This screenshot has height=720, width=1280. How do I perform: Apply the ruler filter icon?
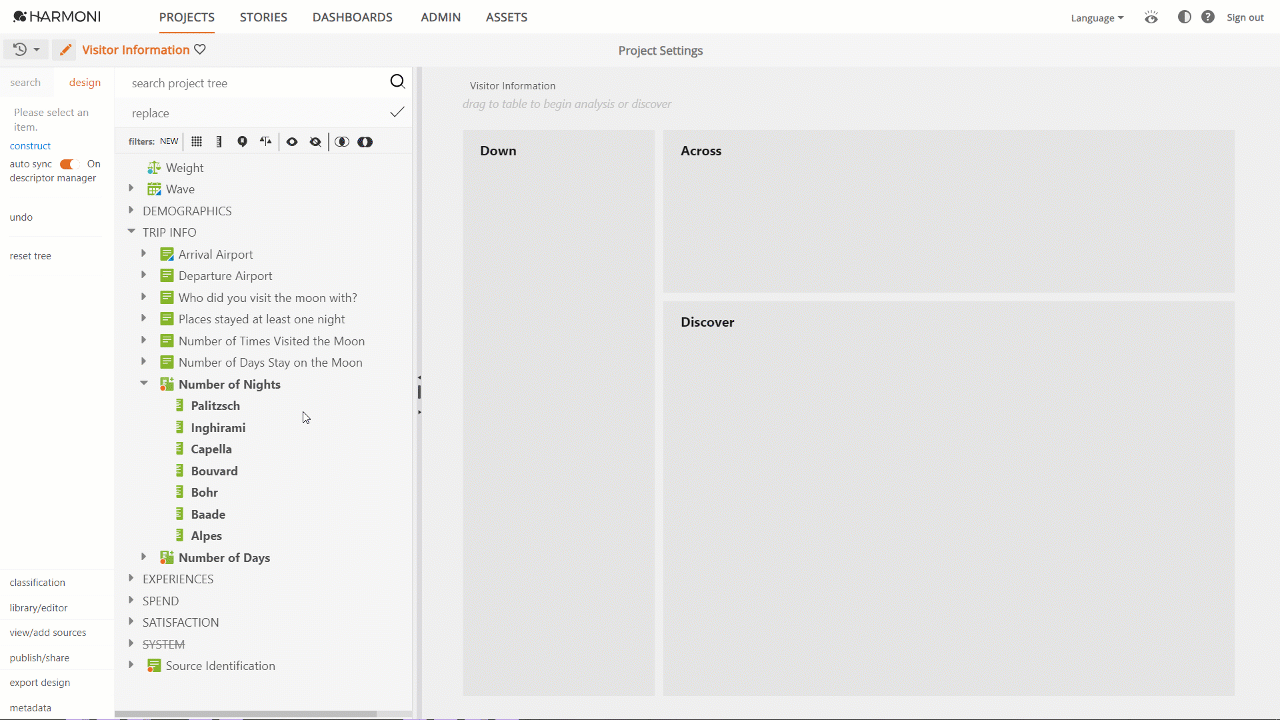point(219,142)
